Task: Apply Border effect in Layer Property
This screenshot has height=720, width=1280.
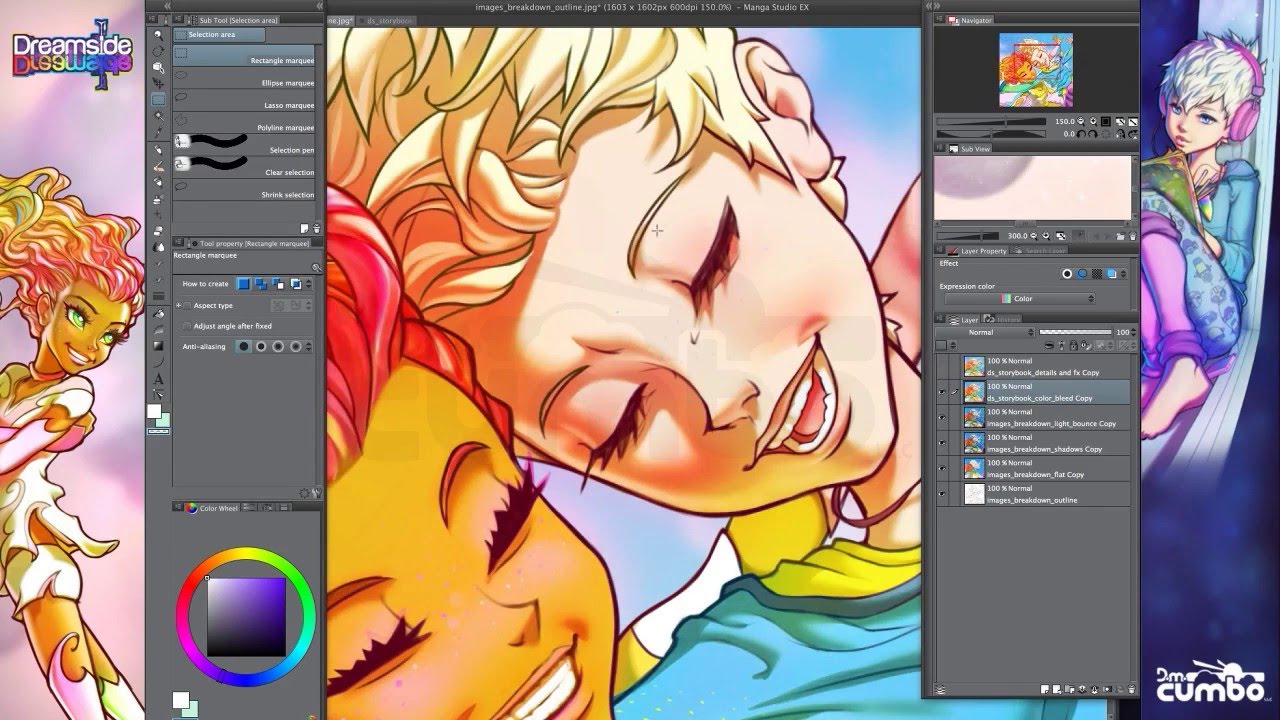Action: tap(1067, 273)
